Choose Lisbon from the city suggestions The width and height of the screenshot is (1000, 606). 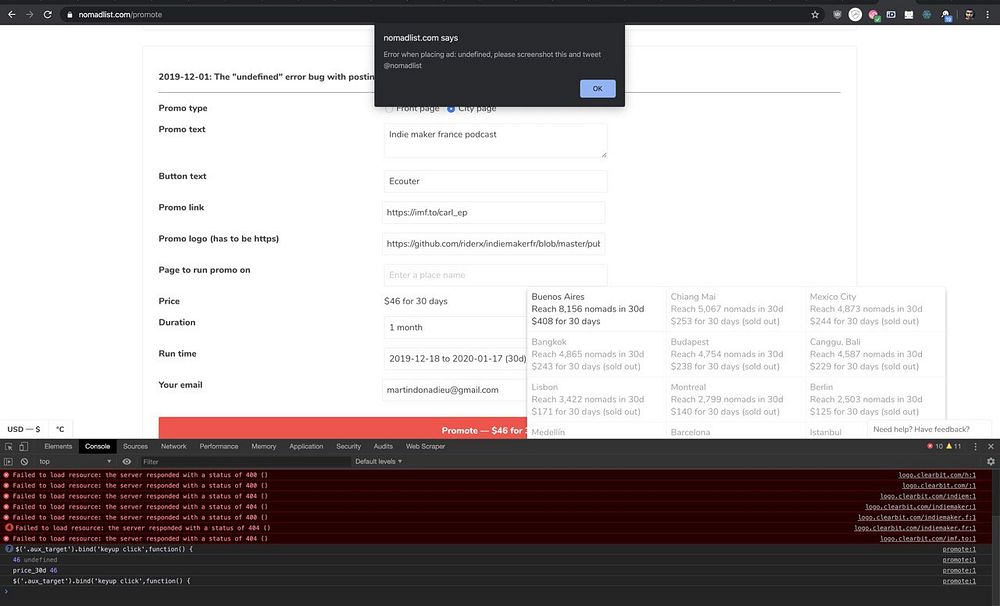[596, 399]
